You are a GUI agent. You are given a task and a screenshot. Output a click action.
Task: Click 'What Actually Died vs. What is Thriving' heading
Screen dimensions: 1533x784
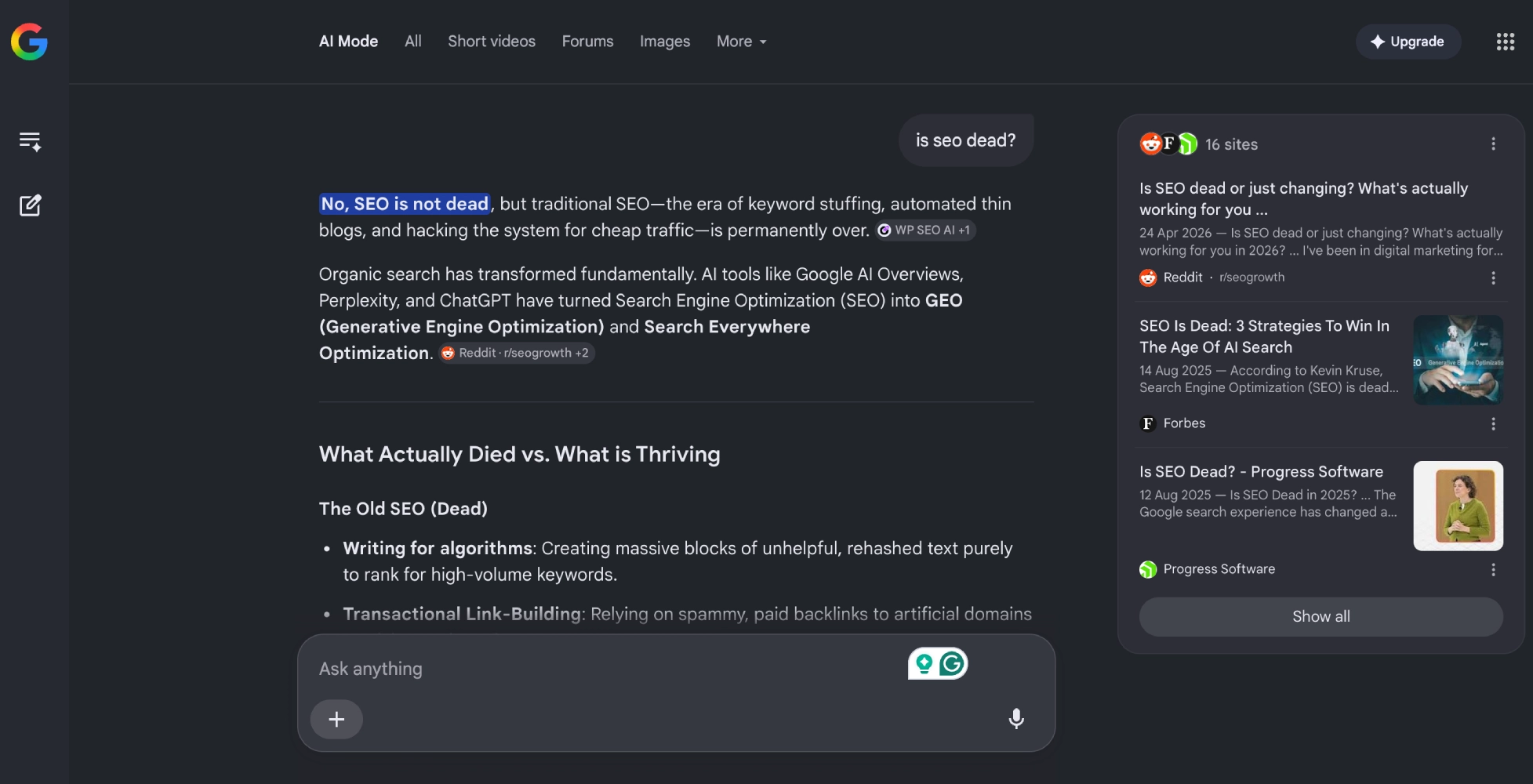[x=520, y=454]
